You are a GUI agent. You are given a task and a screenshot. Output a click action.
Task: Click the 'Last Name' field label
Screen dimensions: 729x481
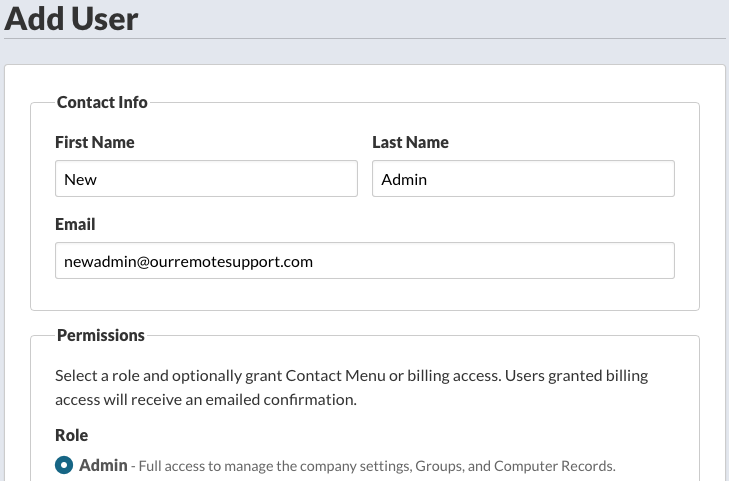[411, 142]
